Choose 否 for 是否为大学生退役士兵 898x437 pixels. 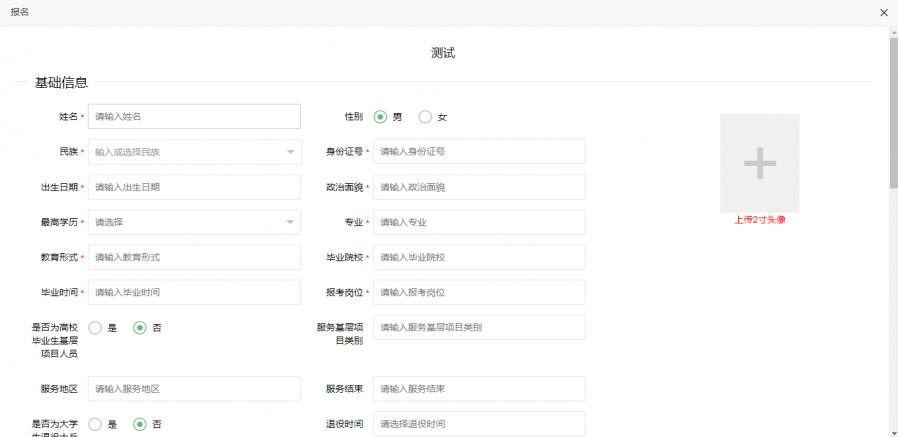[x=140, y=424]
